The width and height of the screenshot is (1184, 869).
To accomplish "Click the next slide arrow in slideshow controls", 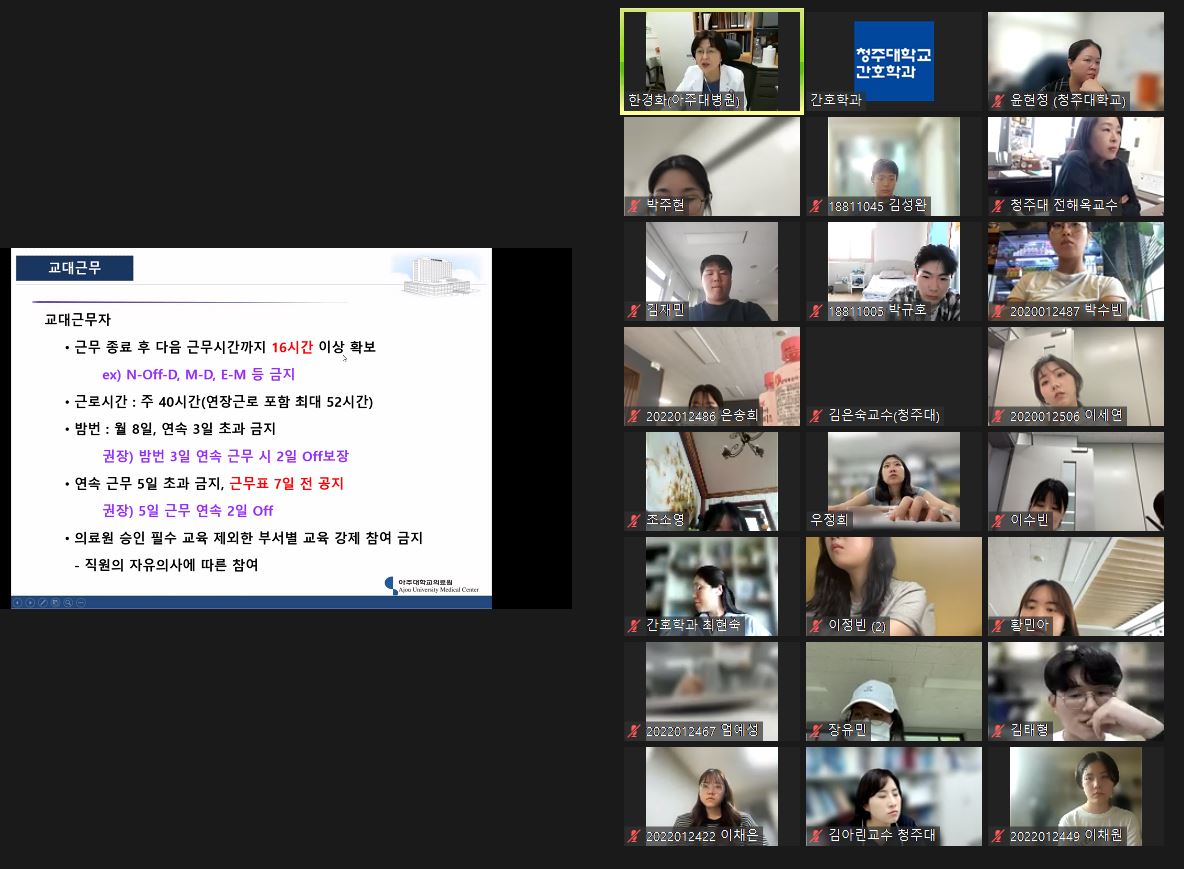I will click(x=30, y=603).
